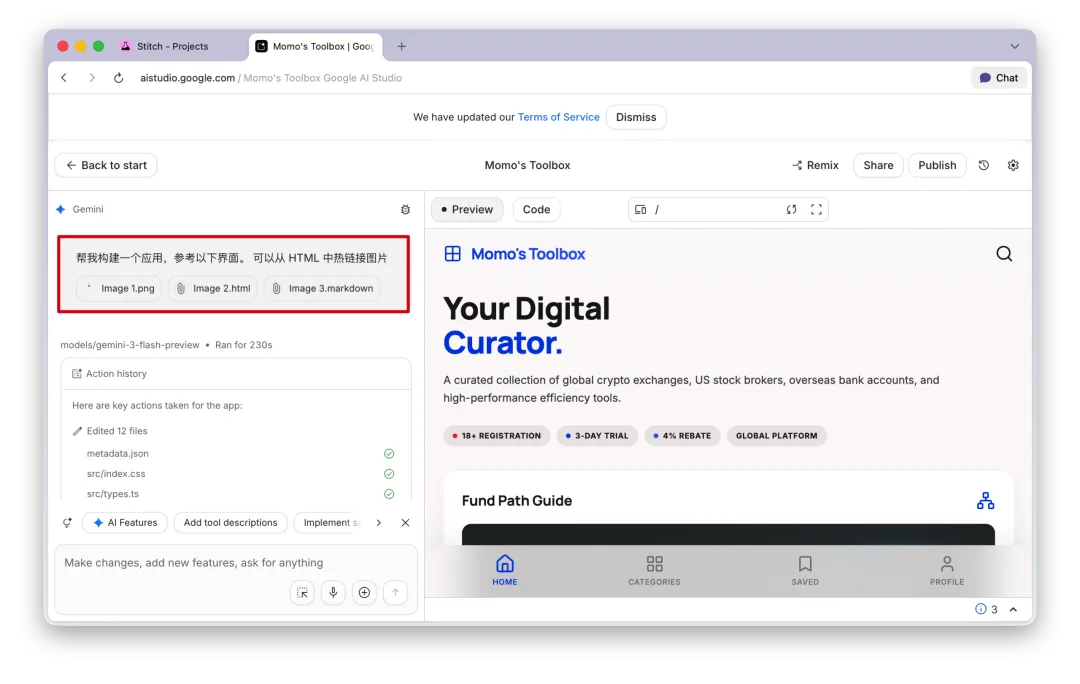1080x684 pixels.
Task: Open version history clock icon
Action: click(984, 165)
